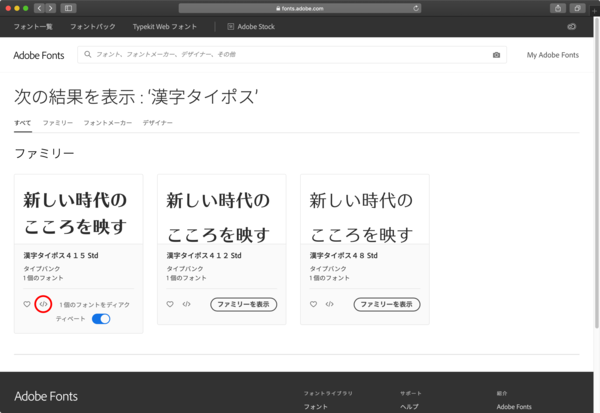
Task: Open the footer ヘルプ link
Action: point(409,406)
